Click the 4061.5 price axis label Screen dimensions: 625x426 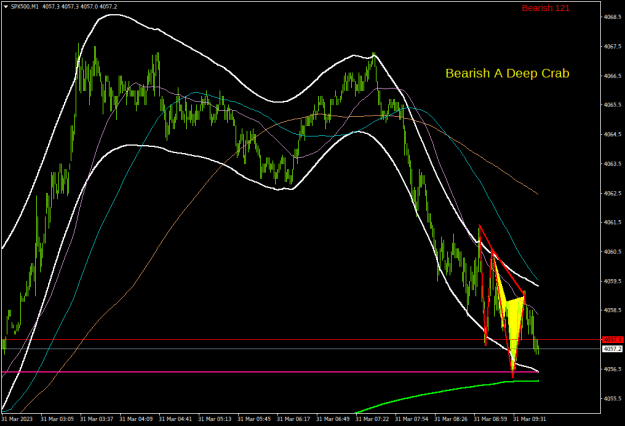click(612, 222)
